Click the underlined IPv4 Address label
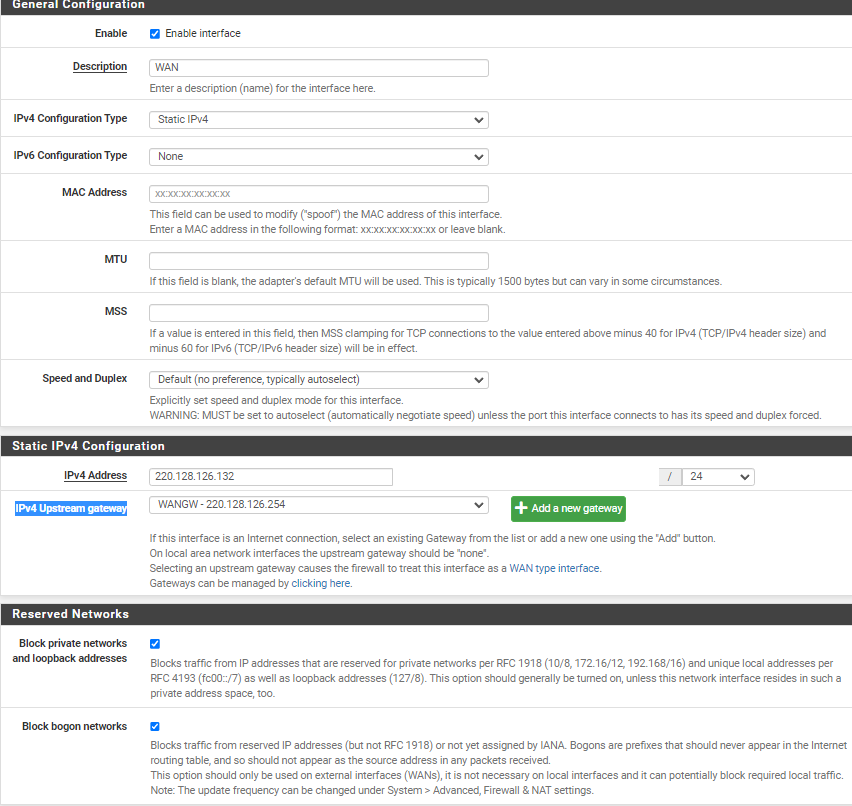Viewport: 852px width, 806px height. 95,475
